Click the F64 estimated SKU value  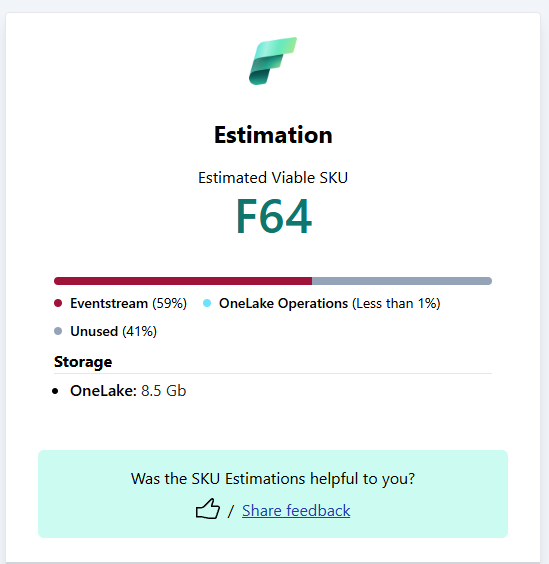[x=273, y=217]
